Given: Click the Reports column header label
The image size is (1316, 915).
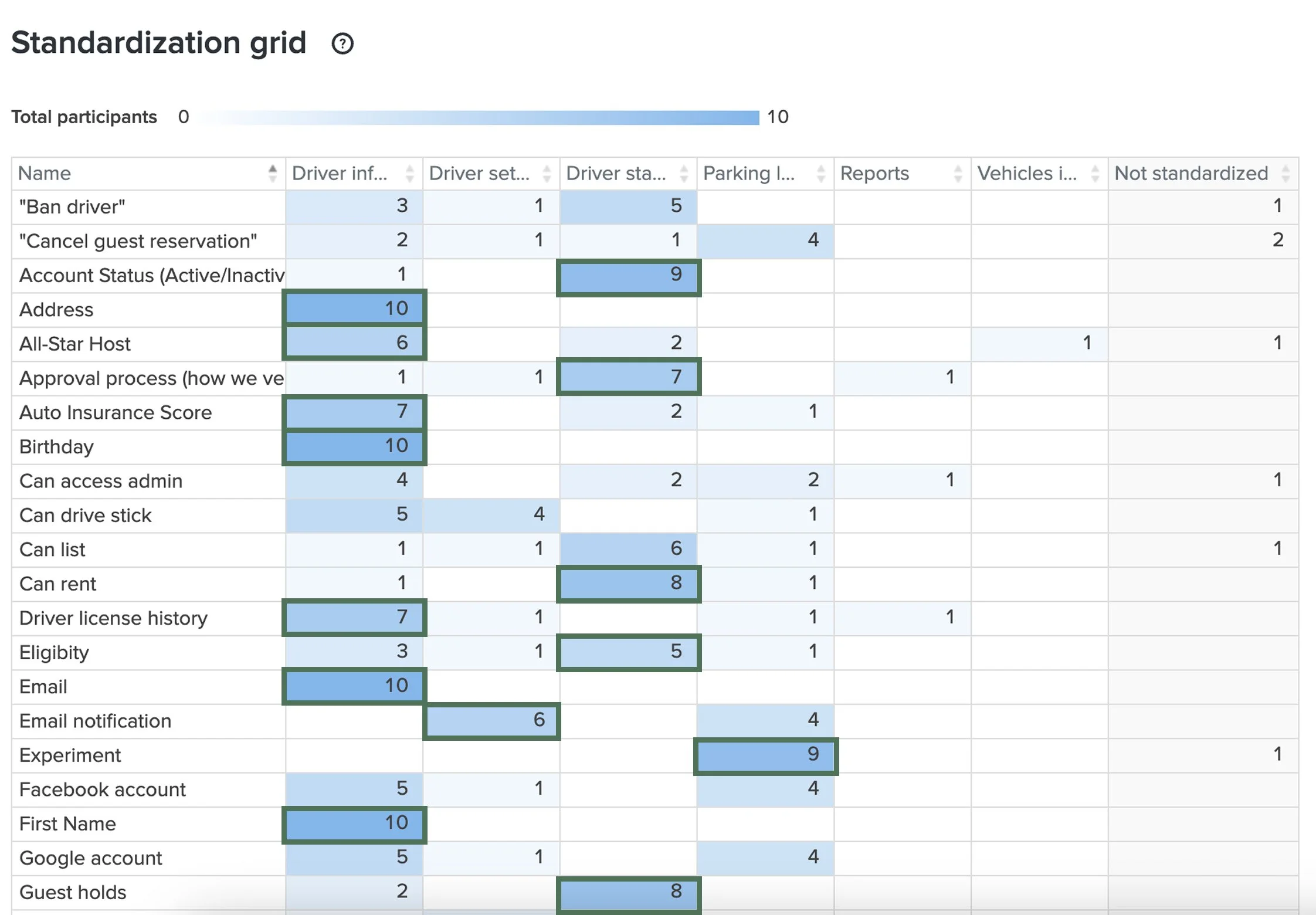Looking at the screenshot, I should (874, 174).
